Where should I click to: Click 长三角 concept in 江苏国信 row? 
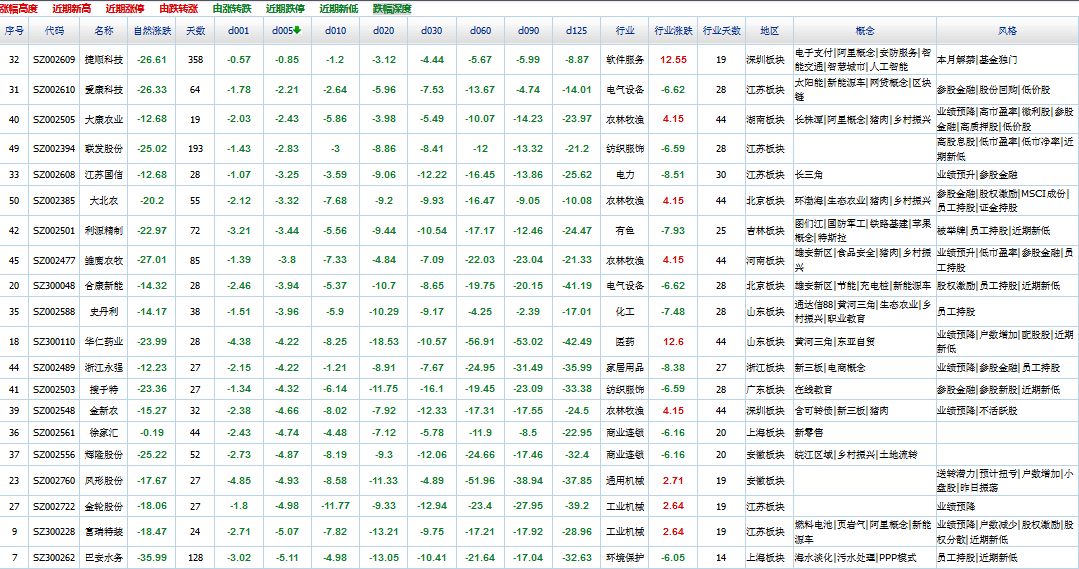[809, 175]
